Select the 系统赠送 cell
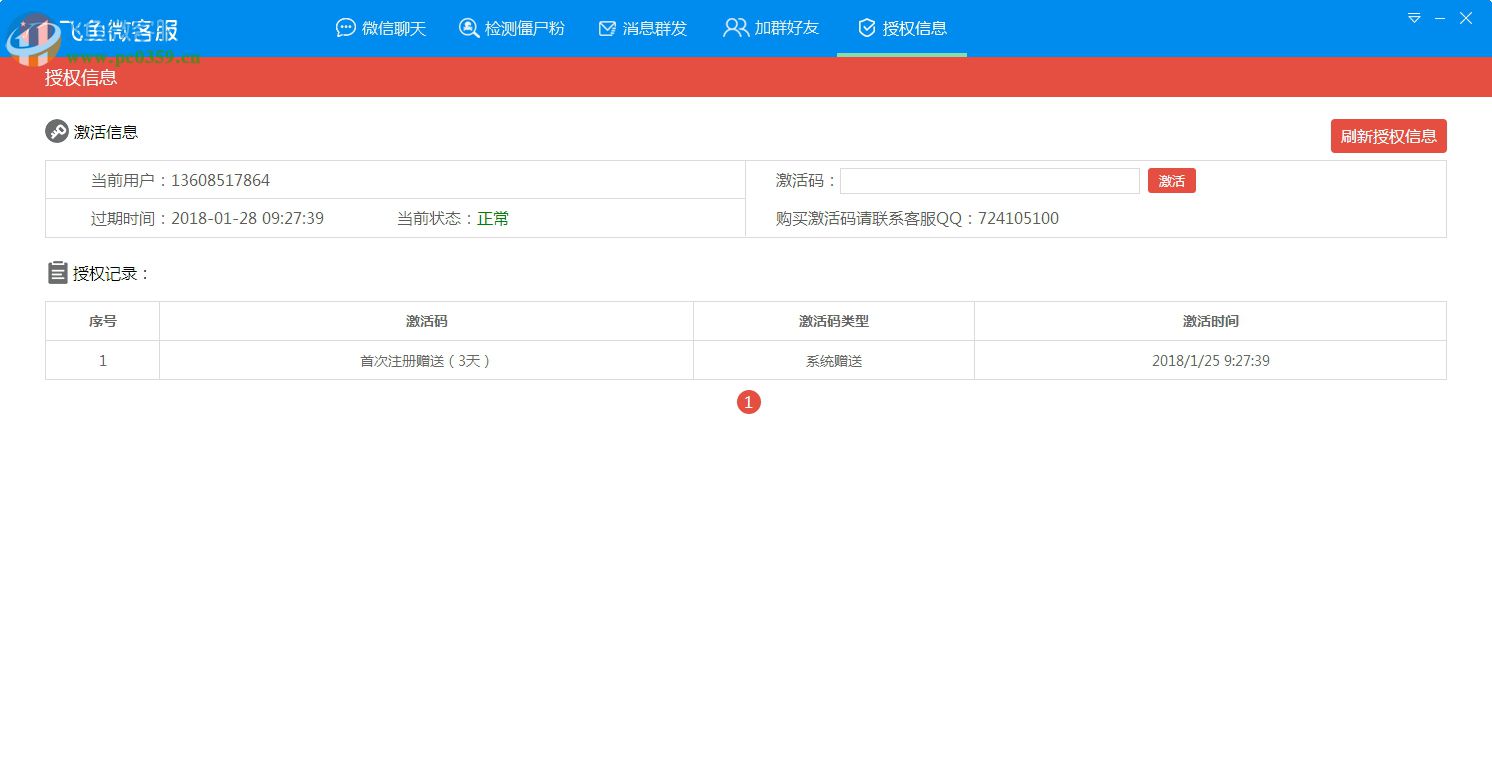 (834, 361)
